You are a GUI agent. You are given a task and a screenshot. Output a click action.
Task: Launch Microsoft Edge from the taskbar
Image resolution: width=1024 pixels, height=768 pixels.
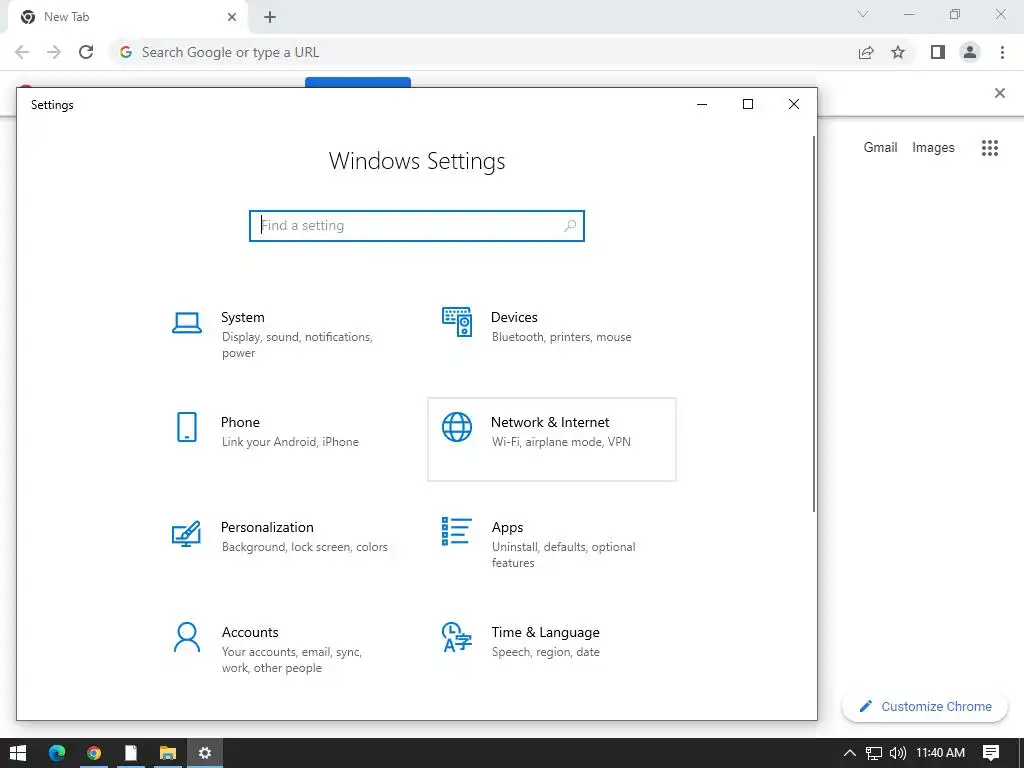click(57, 753)
